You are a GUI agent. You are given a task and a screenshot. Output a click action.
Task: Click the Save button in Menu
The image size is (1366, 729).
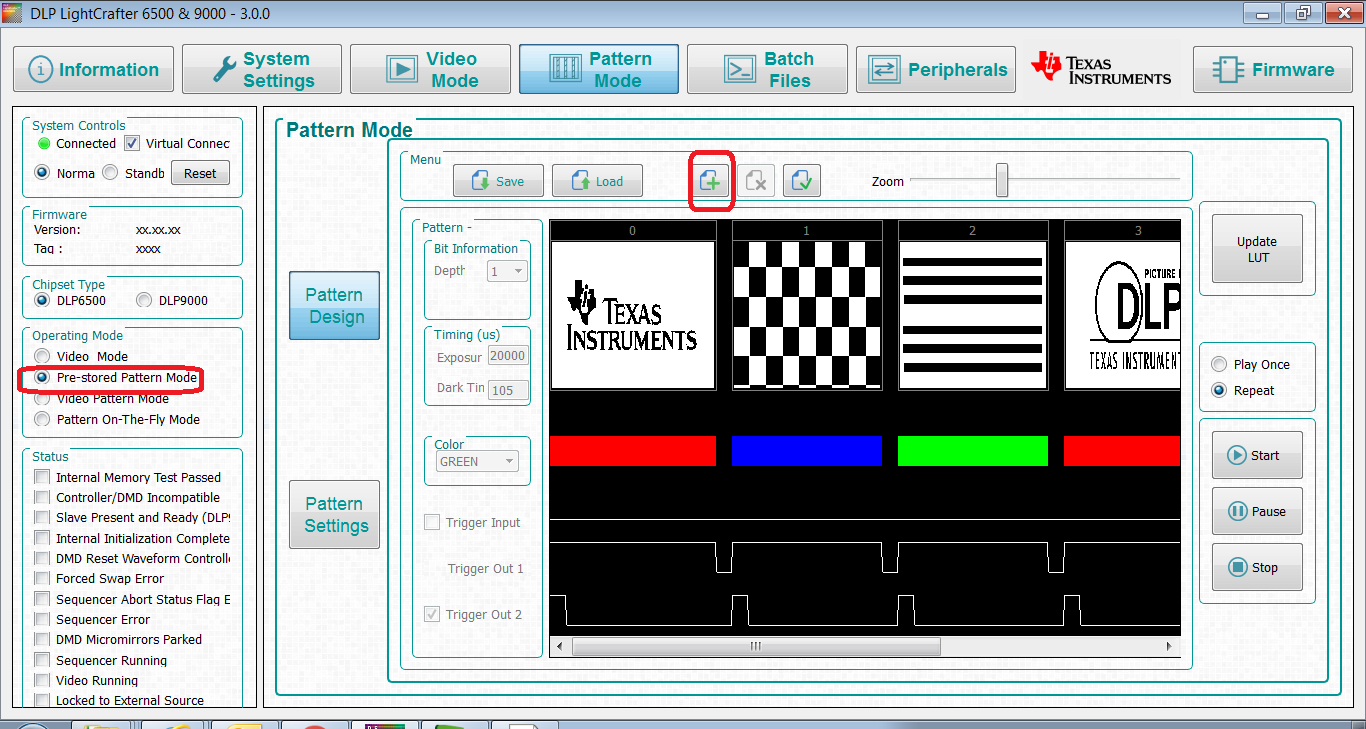click(x=498, y=181)
